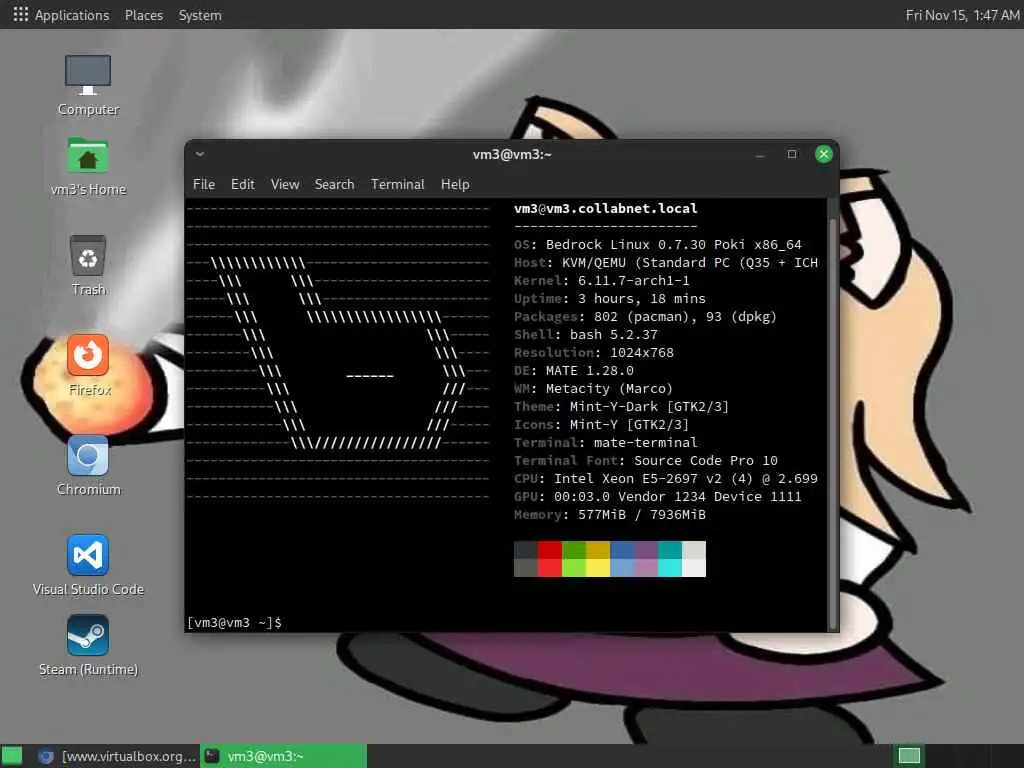Viewport: 1024px width, 768px height.
Task: Click the Kernel: 6.11.7-arch1-1 line
Action: pyautogui.click(x=601, y=281)
